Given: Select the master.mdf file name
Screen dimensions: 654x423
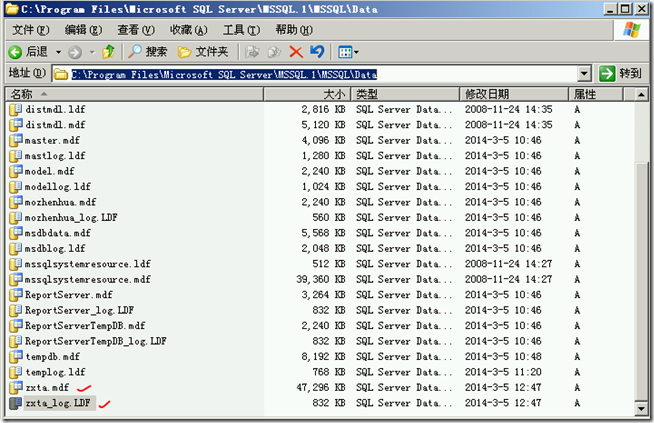Looking at the screenshot, I should pyautogui.click(x=52, y=141).
